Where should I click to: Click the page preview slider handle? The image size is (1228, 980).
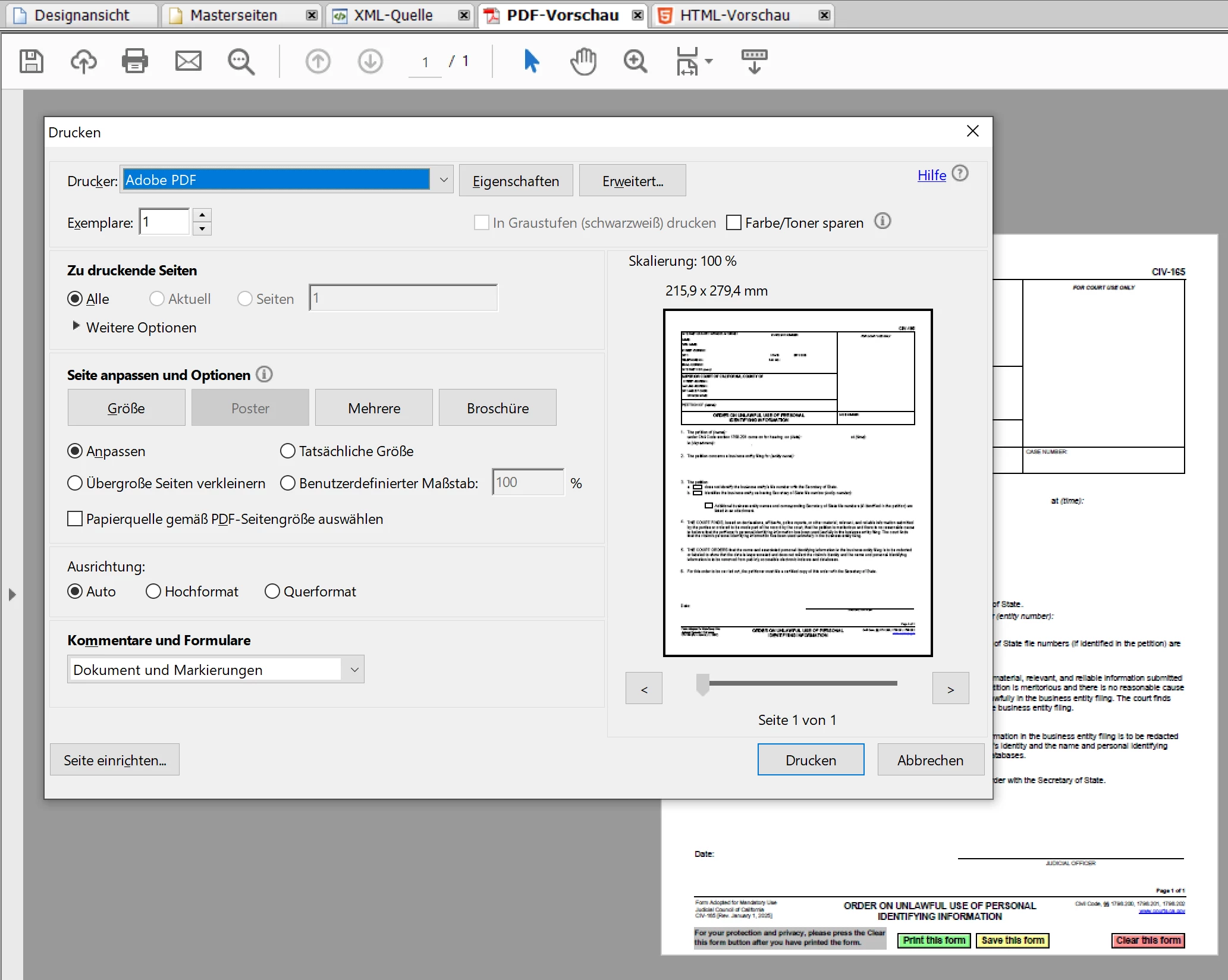[703, 684]
